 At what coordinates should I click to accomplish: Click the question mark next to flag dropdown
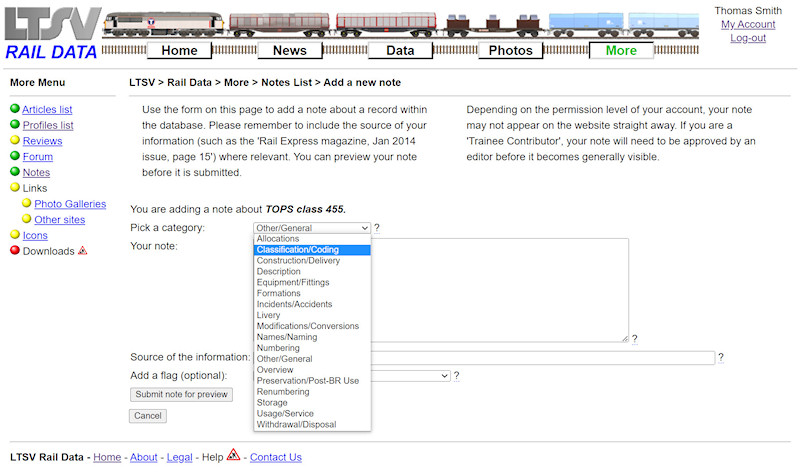(x=457, y=376)
